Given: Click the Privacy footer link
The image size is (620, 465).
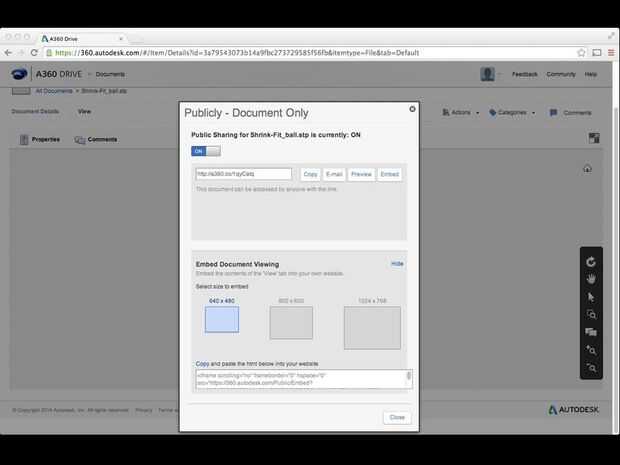Looking at the screenshot, I should (144, 410).
